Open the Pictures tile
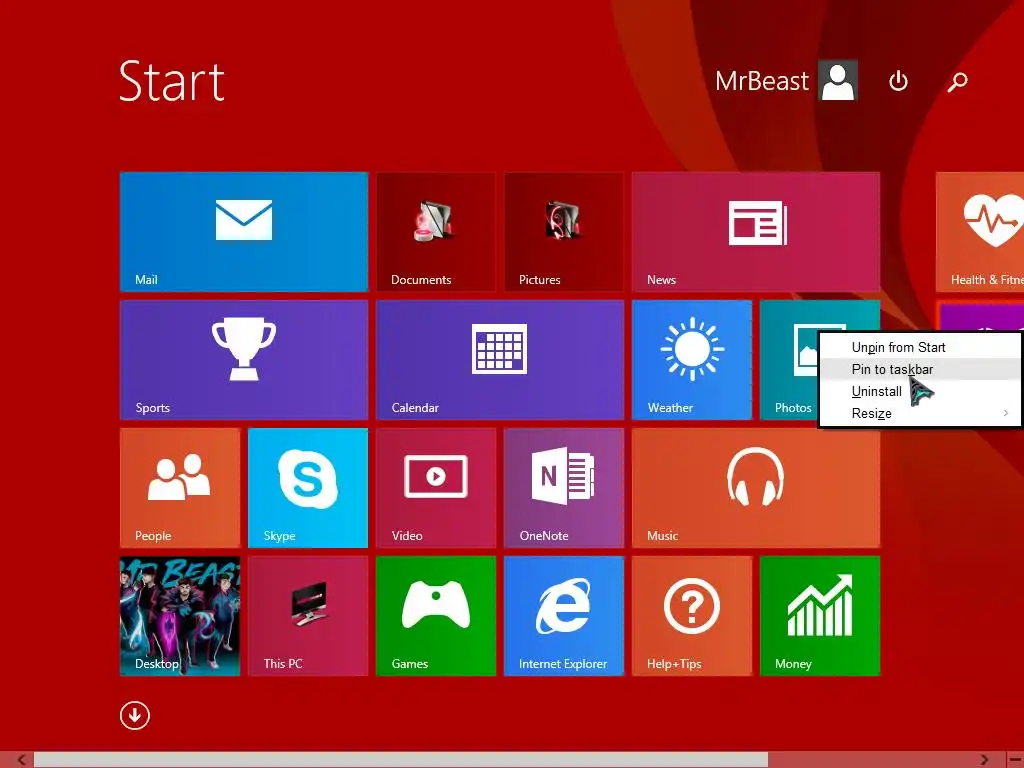The width and height of the screenshot is (1024, 768). tap(564, 231)
